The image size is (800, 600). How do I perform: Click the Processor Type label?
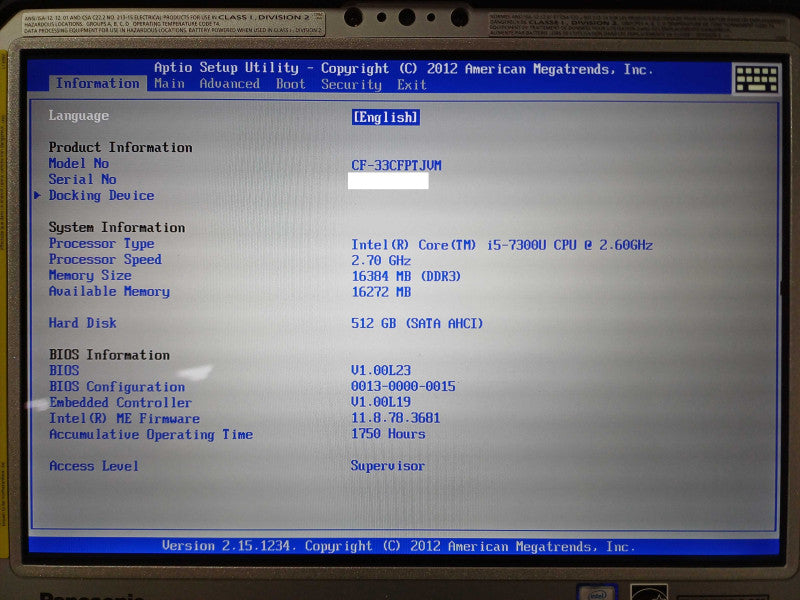click(101, 243)
